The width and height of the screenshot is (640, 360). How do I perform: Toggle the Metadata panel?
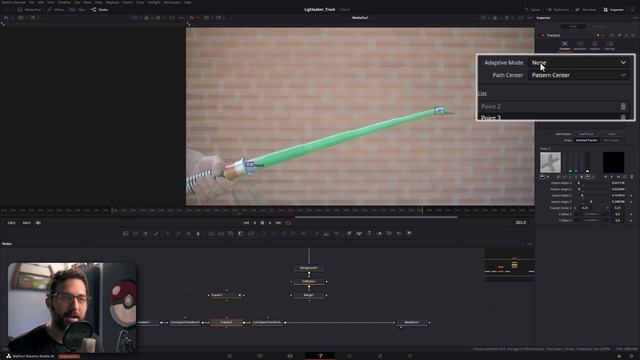[586, 9]
